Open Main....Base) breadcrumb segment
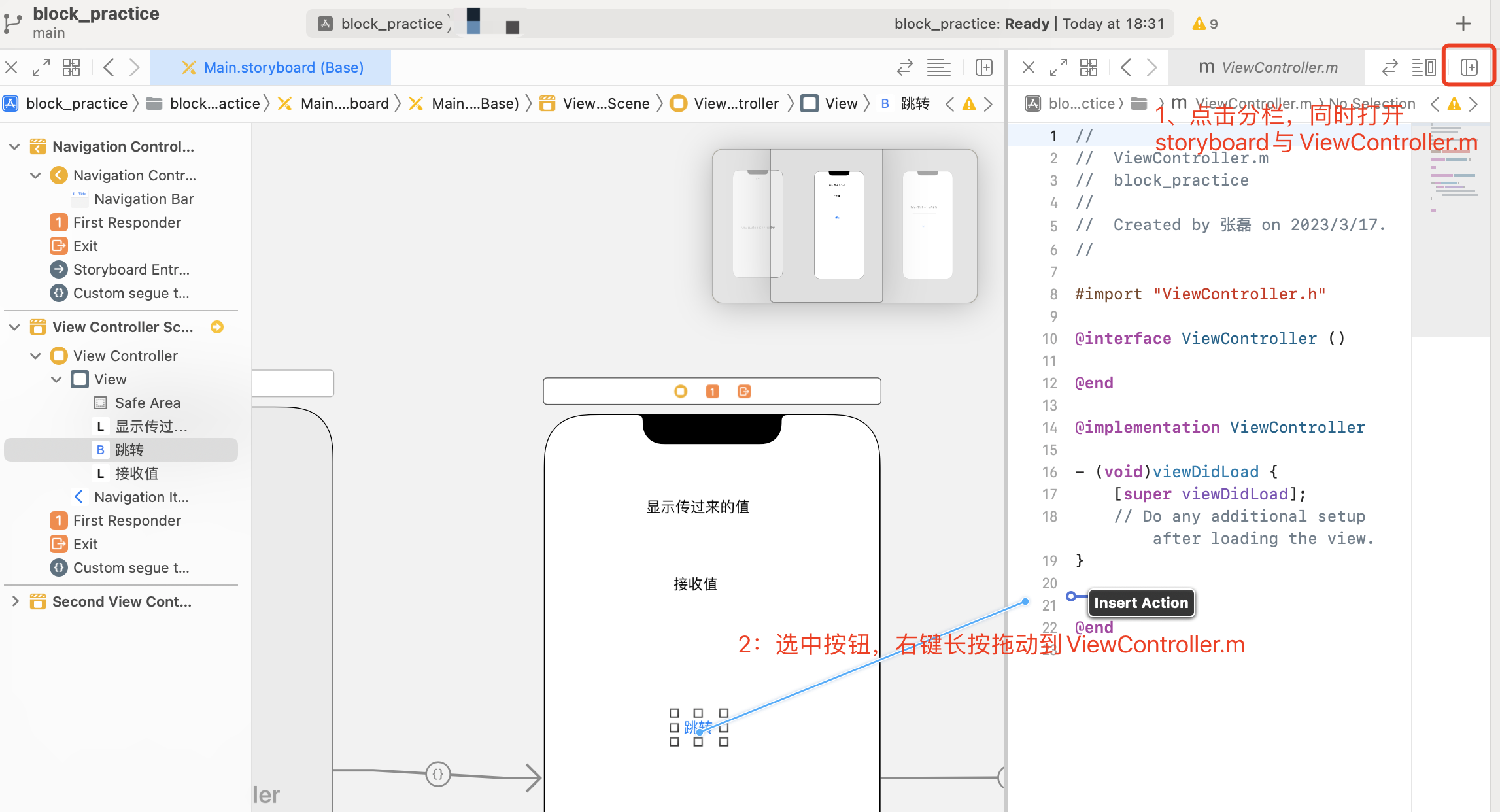This screenshot has height=812, width=1500. 464,103
